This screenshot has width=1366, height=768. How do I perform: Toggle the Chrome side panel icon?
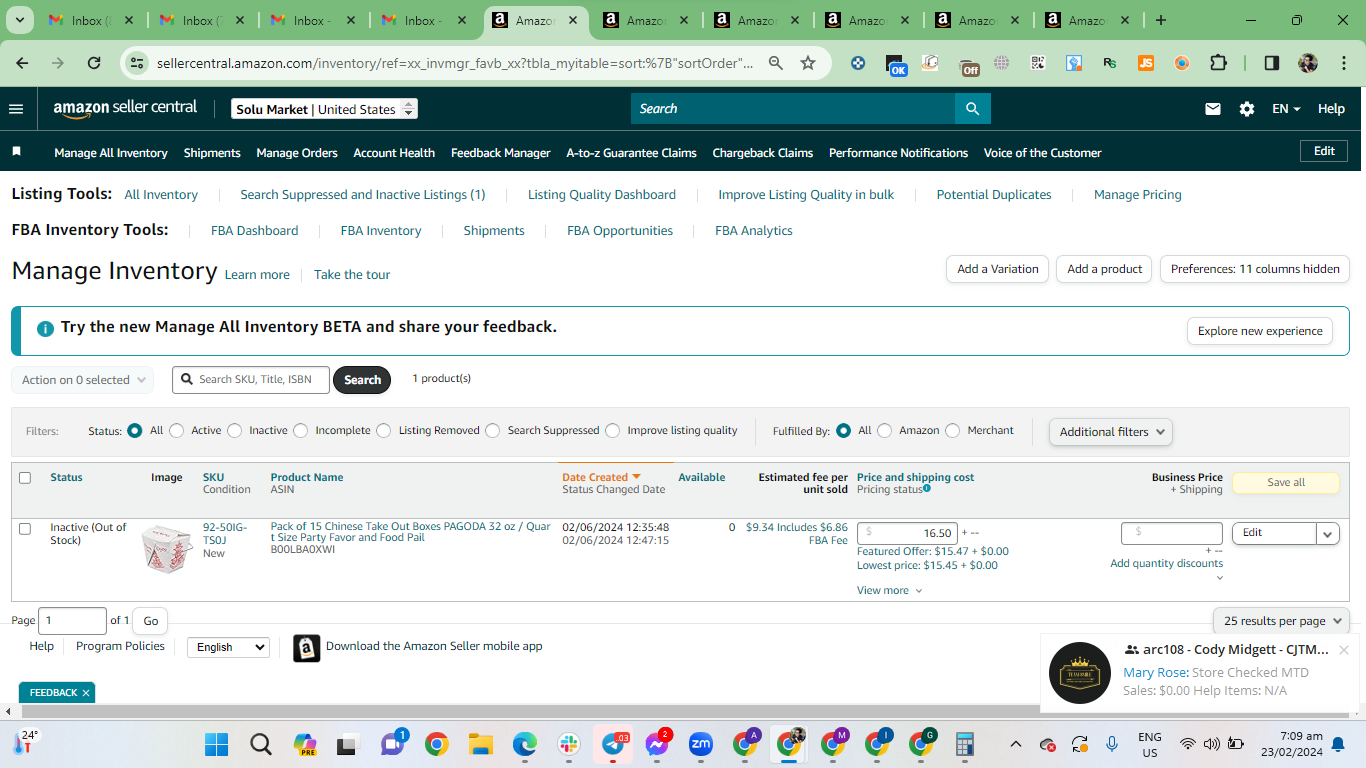[x=1272, y=63]
